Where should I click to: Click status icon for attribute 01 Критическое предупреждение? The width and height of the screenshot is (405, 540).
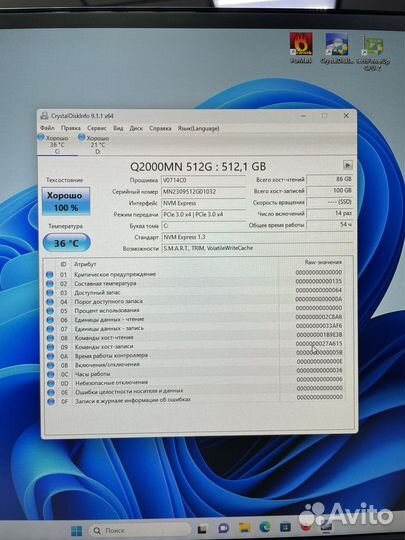[50, 275]
